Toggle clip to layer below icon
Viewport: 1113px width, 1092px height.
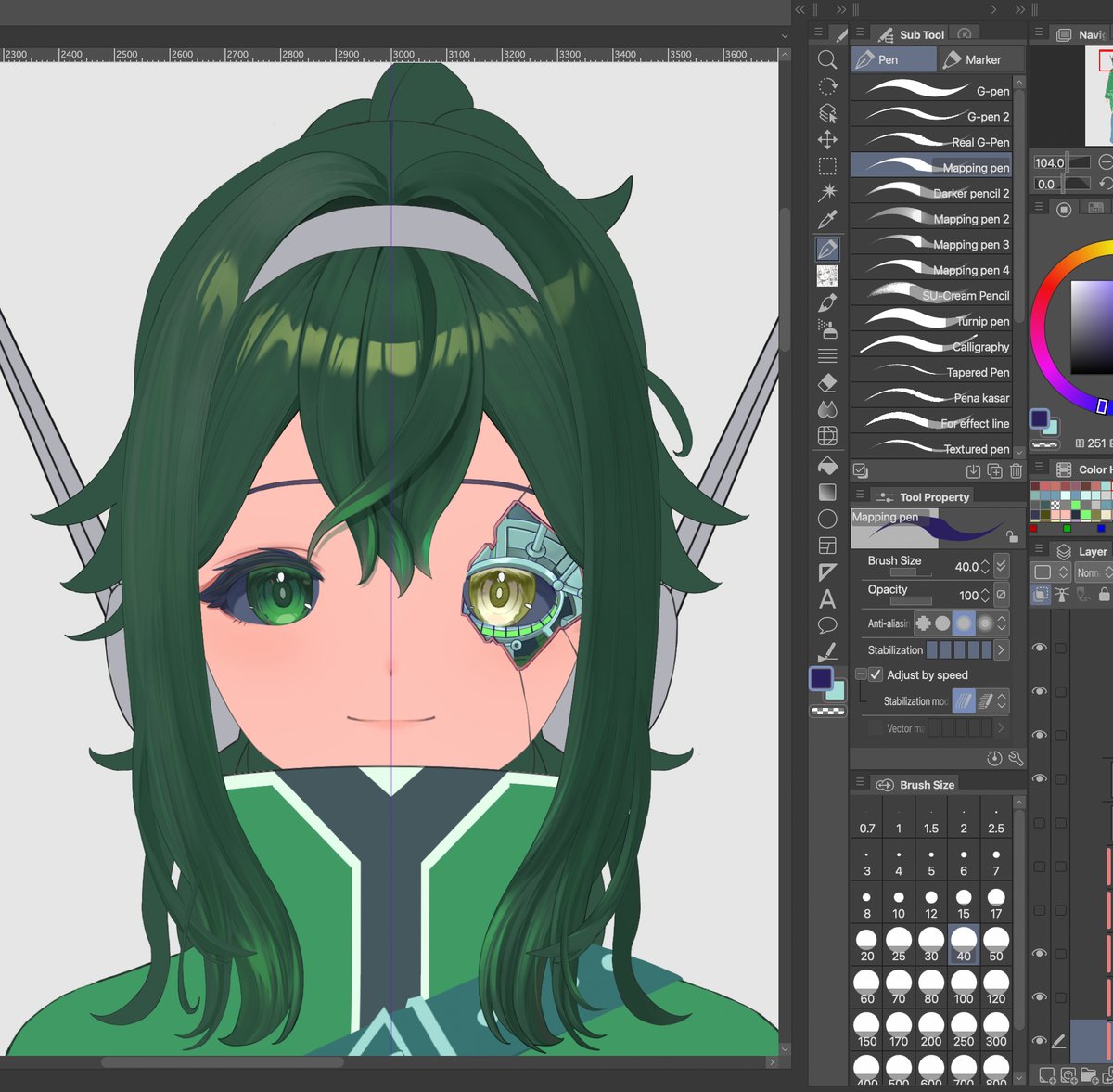point(1042,595)
